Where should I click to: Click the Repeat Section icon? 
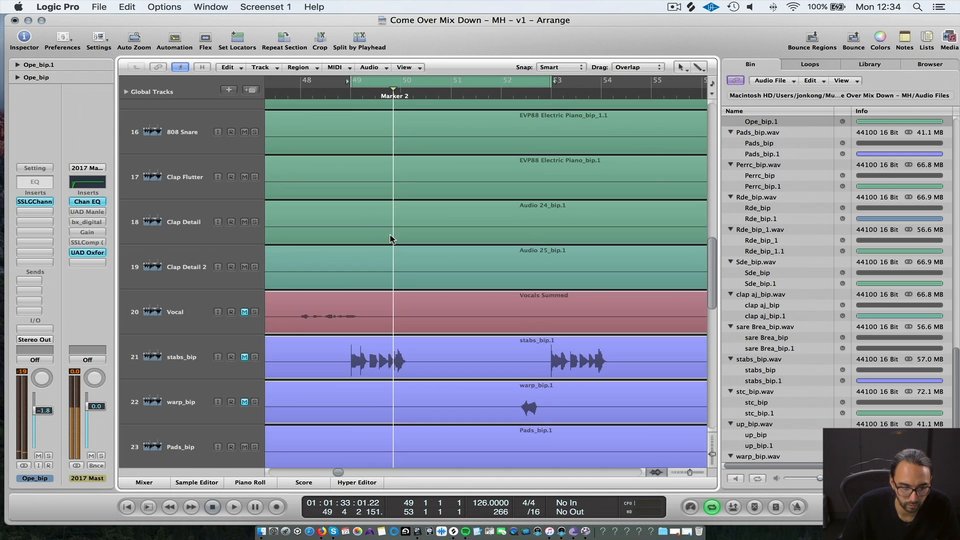[x=284, y=40]
